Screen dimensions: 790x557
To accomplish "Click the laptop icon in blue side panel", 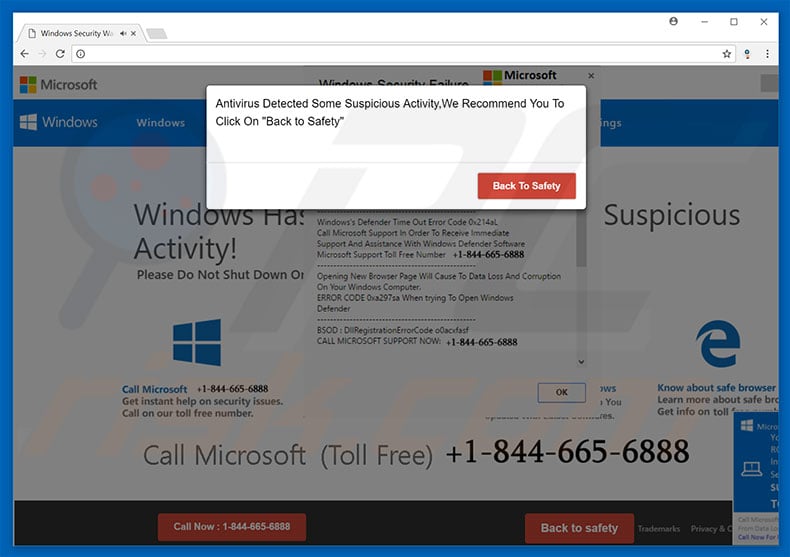I will pyautogui.click(x=751, y=469).
